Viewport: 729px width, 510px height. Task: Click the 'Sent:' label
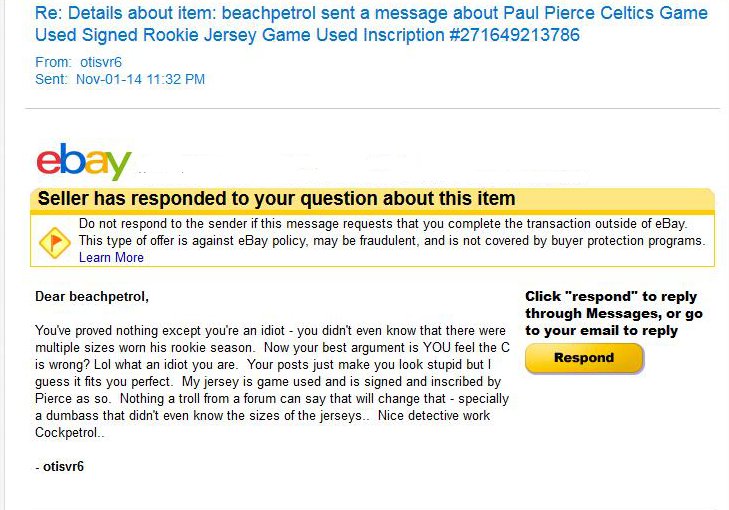51,79
